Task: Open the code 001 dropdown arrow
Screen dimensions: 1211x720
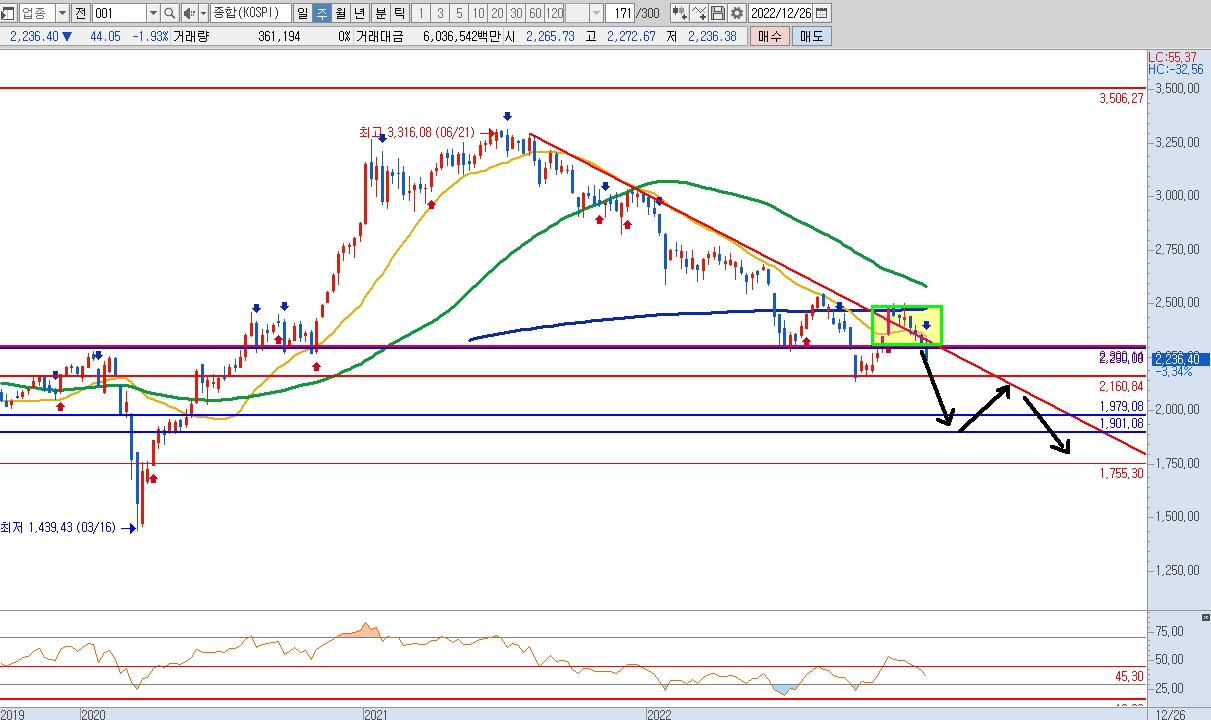Action: click(152, 13)
